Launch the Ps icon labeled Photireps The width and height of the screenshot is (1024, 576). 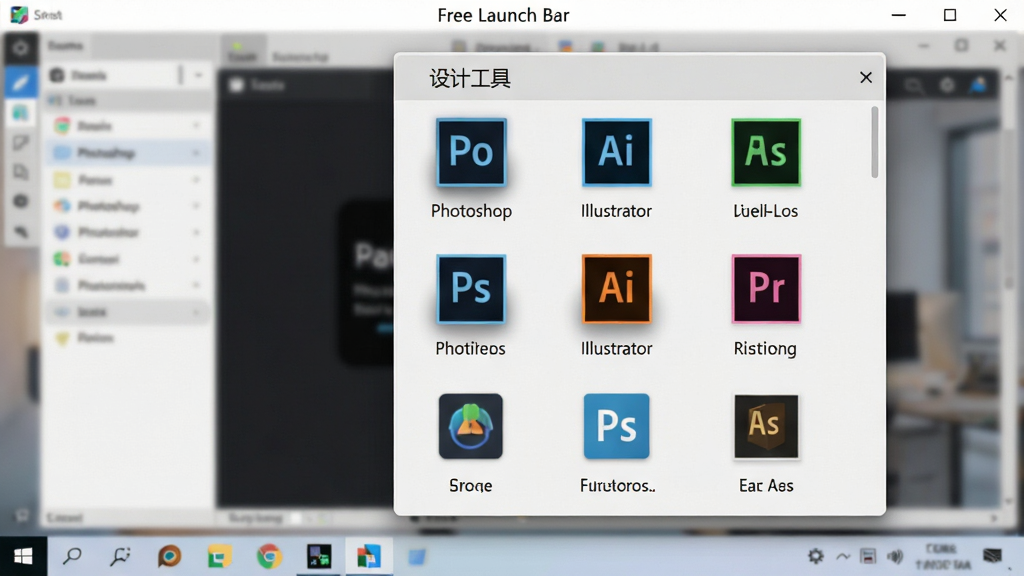click(471, 289)
